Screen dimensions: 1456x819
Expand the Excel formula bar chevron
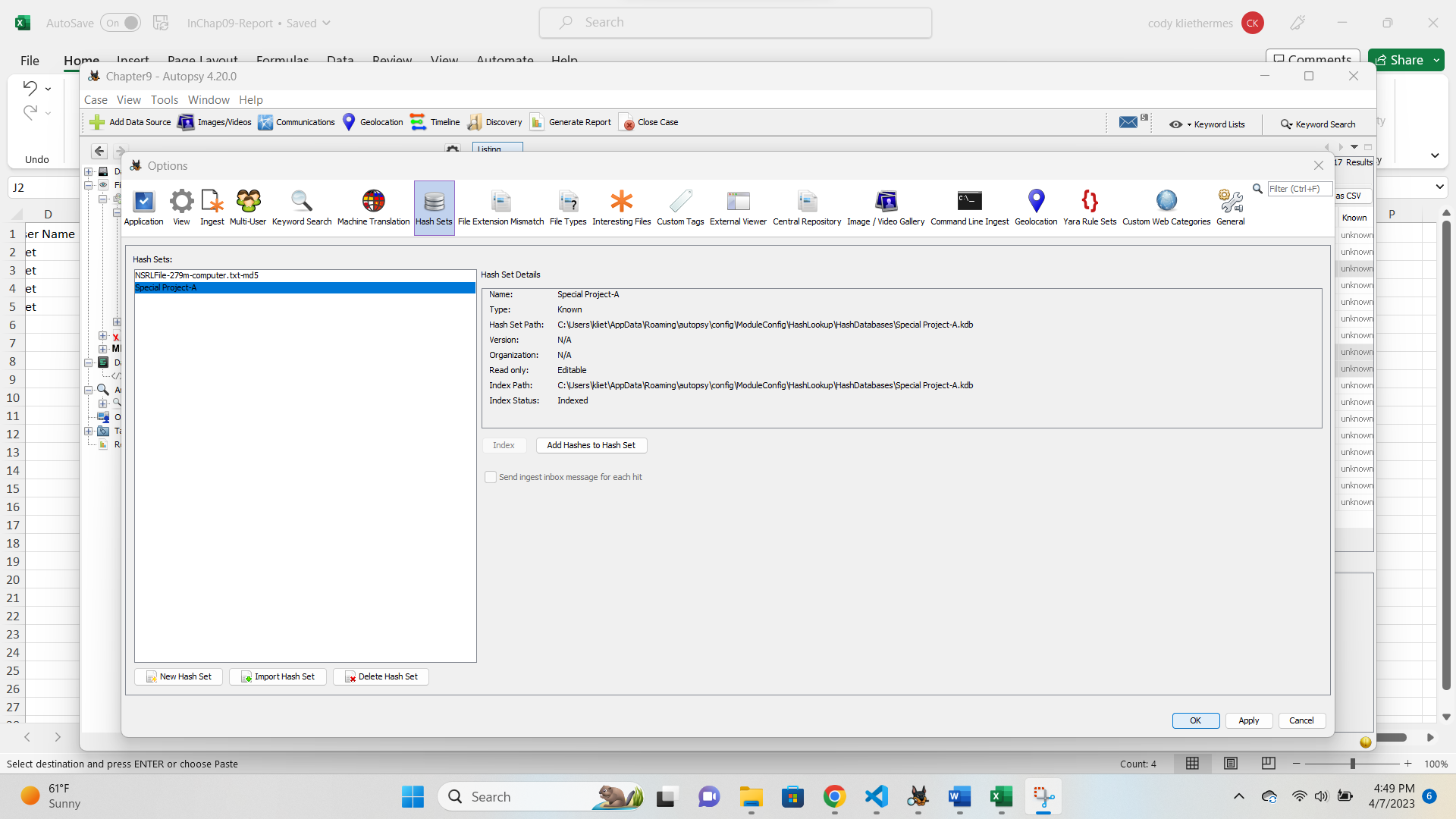pos(1439,187)
